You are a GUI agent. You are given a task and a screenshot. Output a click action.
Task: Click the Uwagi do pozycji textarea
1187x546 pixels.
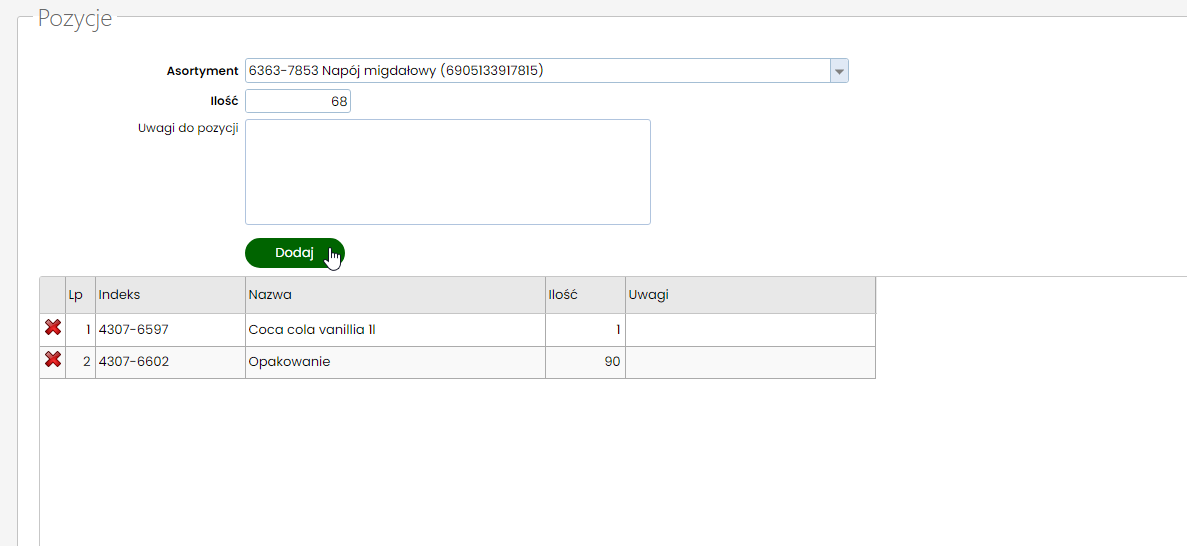click(447, 172)
